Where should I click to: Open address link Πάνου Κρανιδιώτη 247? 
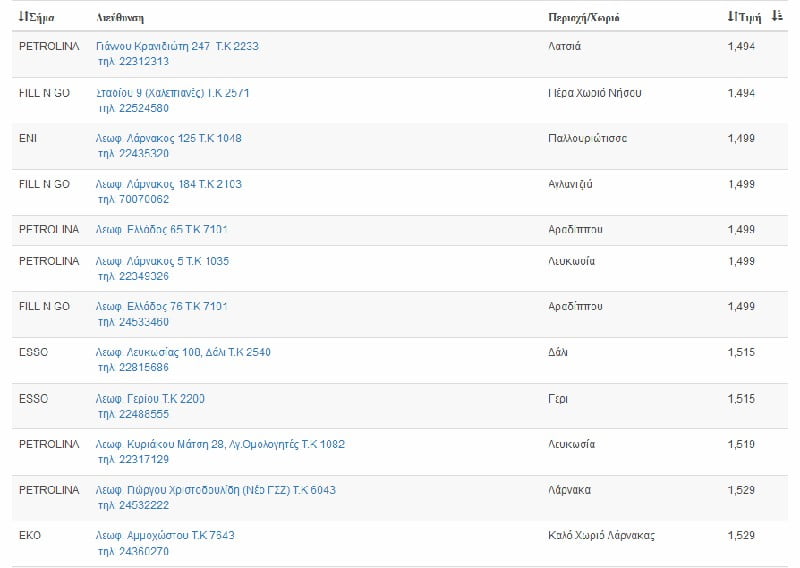[177, 46]
